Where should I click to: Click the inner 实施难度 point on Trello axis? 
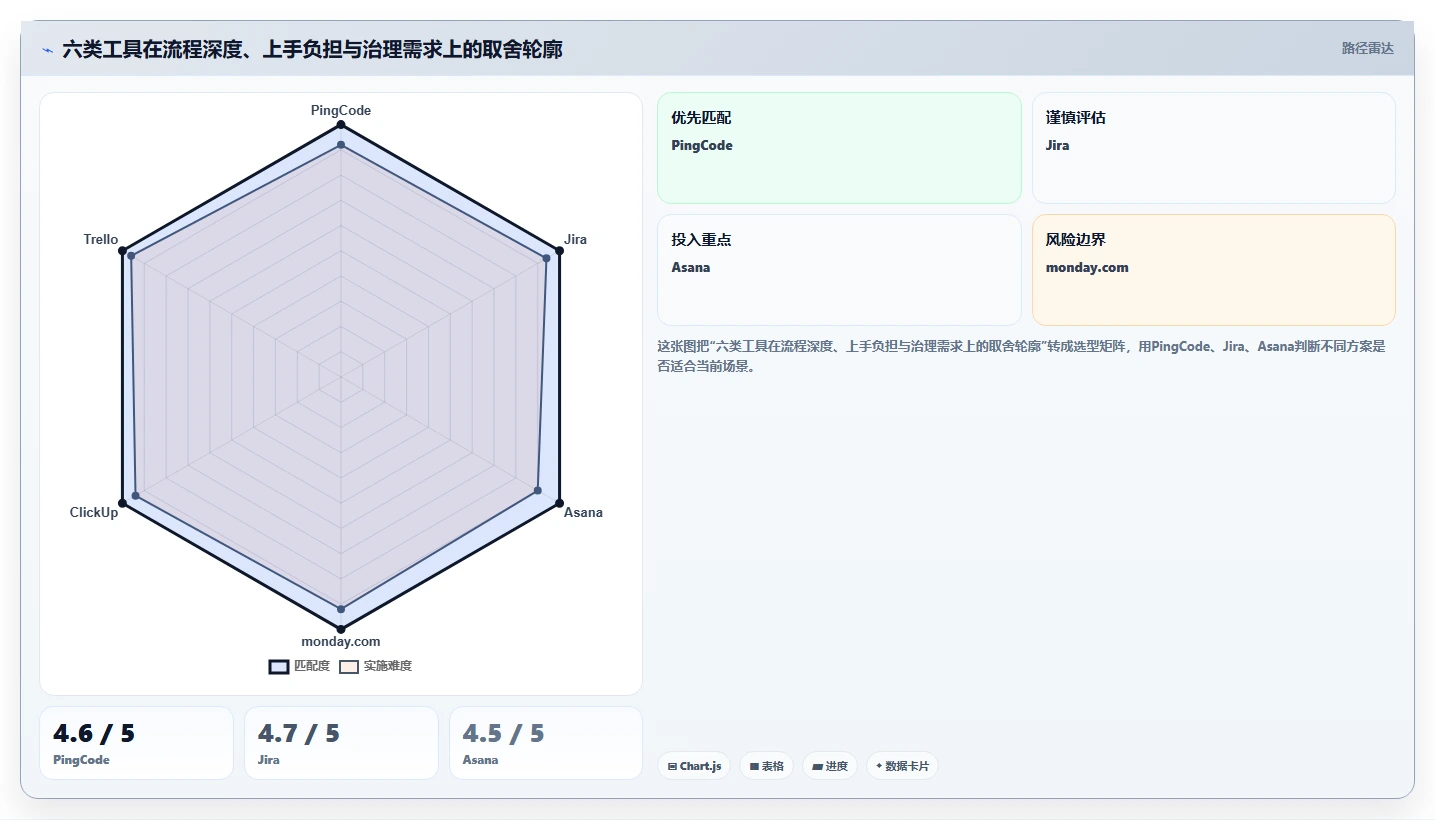point(131,256)
